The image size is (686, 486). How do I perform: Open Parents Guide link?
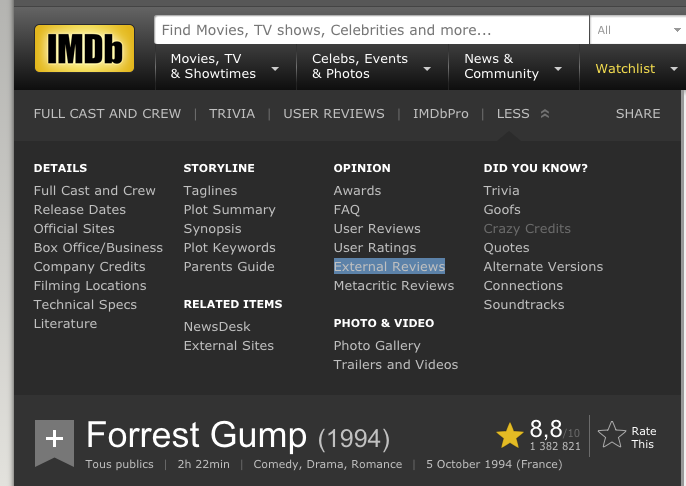point(229,266)
